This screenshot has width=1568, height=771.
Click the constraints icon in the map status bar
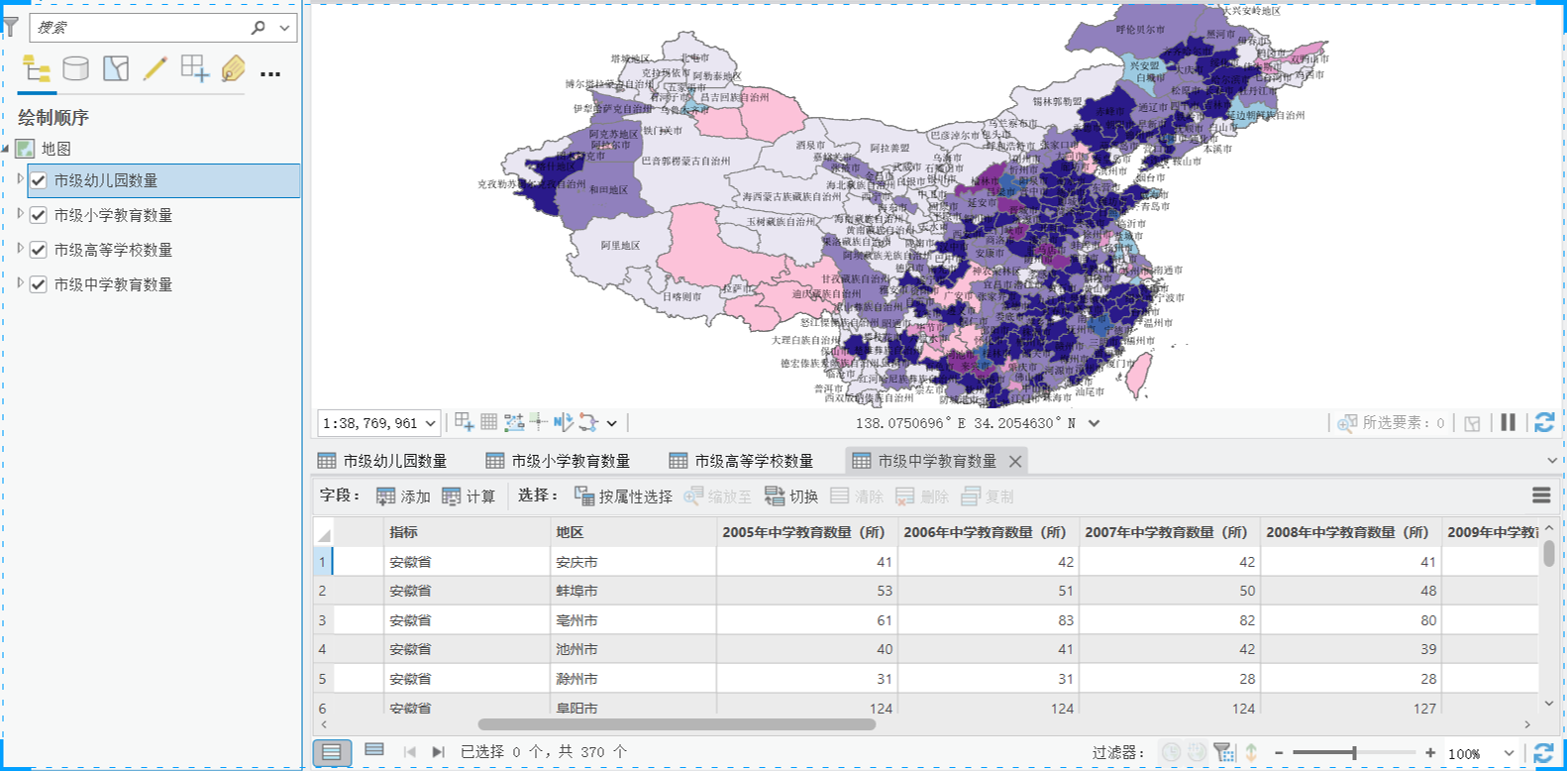coord(514,422)
